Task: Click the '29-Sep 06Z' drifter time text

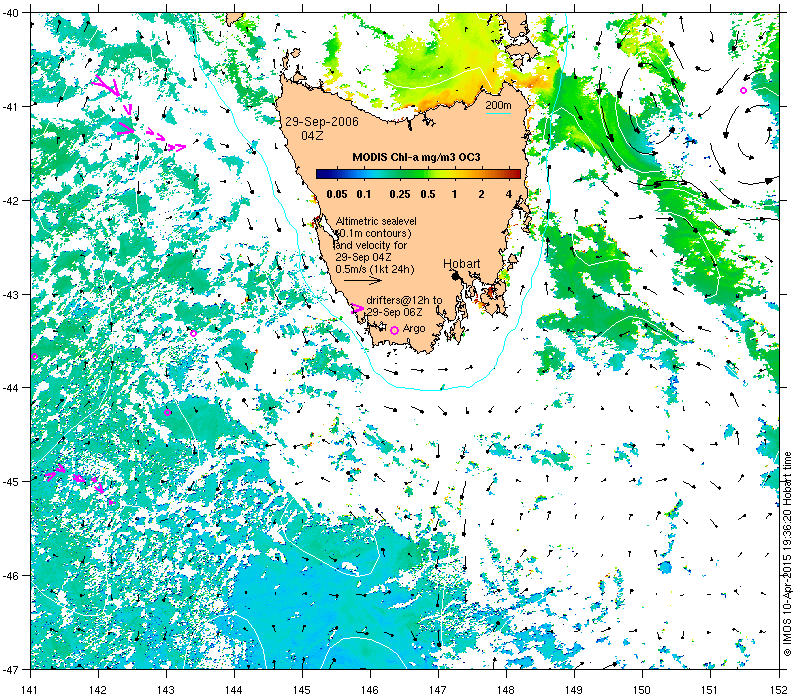Action: pos(394,312)
